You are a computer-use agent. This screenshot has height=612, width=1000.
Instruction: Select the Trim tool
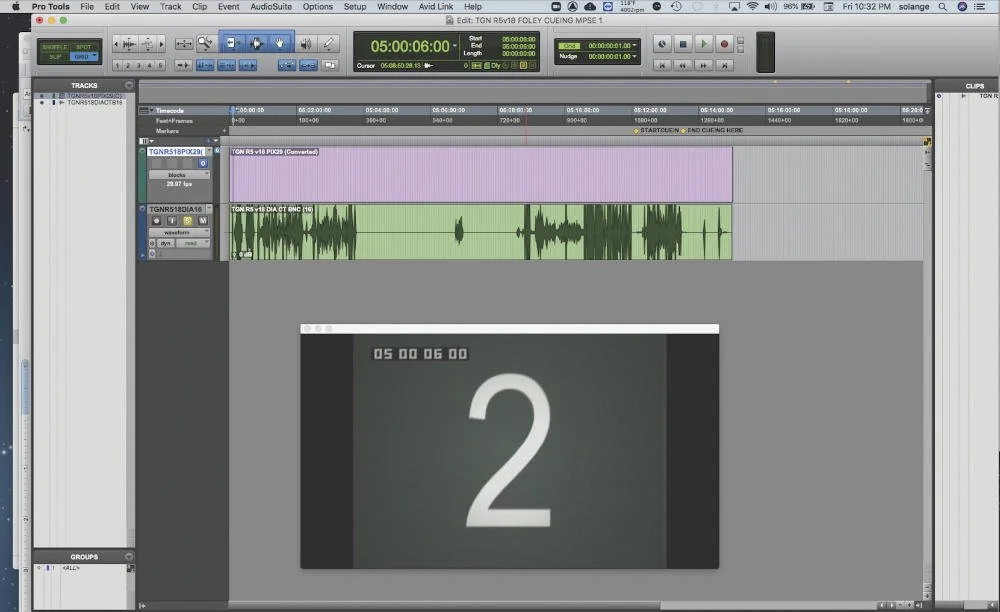[232, 43]
